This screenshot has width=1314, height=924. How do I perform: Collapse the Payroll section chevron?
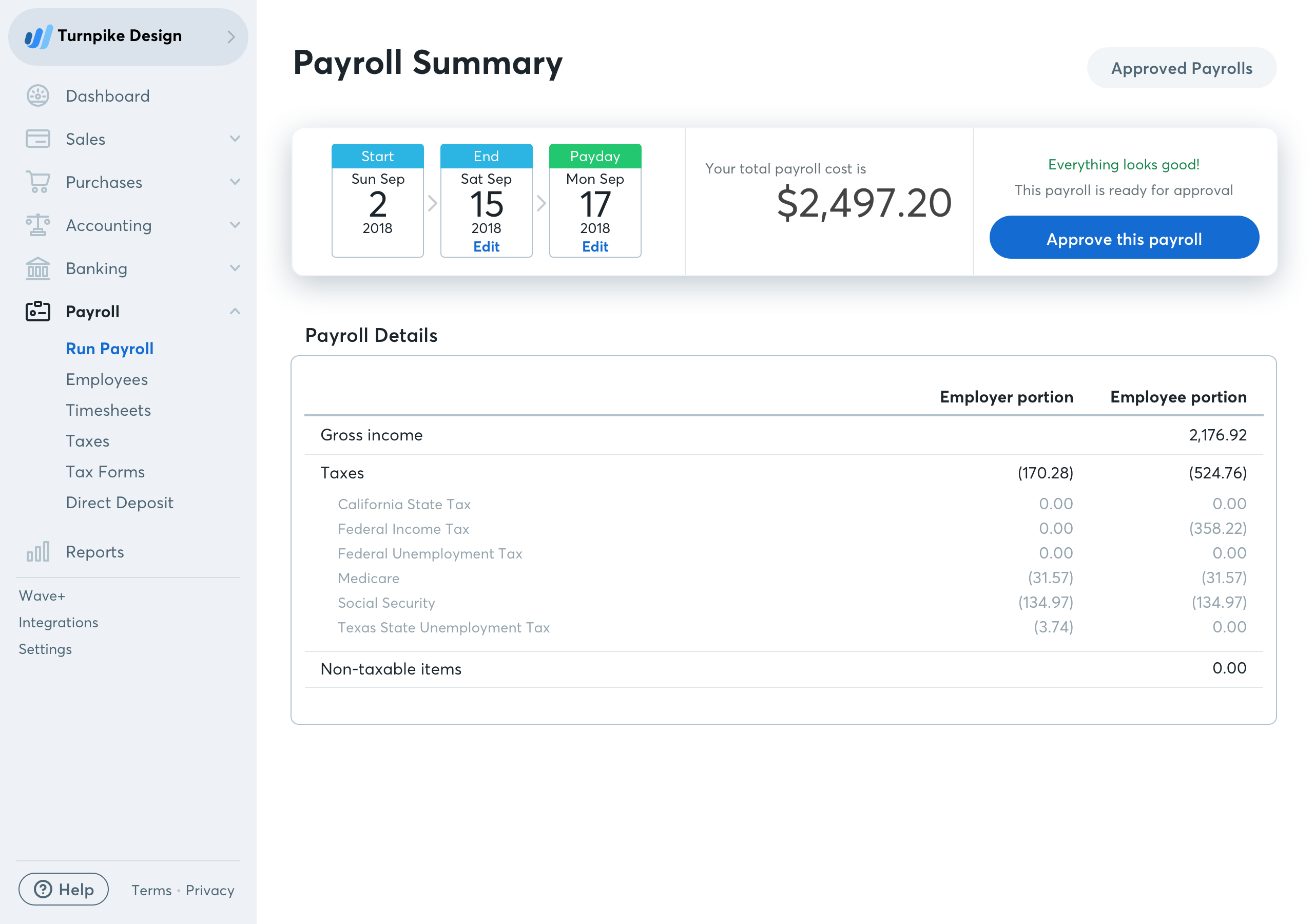(235, 312)
